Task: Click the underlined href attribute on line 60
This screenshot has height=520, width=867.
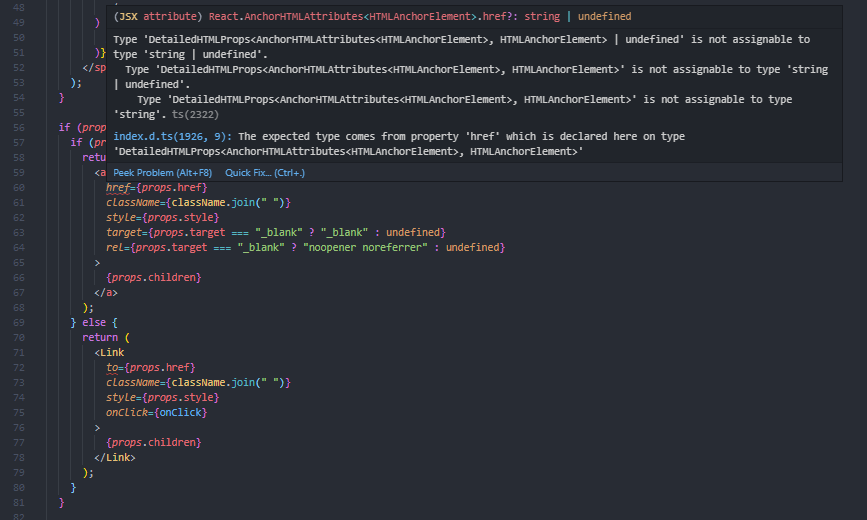Action: coord(118,187)
